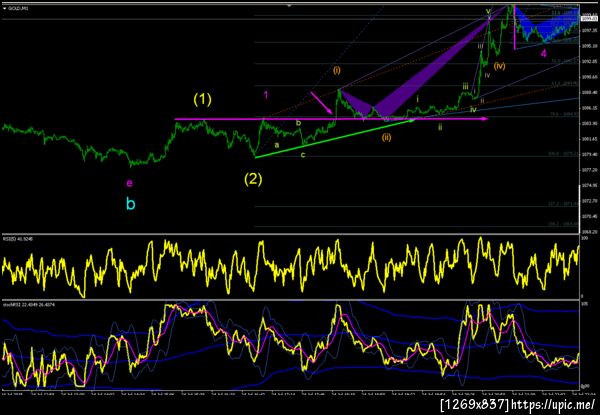Image resolution: width=600 pixels, height=415 pixels.
Task: Select the small yellow c label
Action: tap(303, 155)
